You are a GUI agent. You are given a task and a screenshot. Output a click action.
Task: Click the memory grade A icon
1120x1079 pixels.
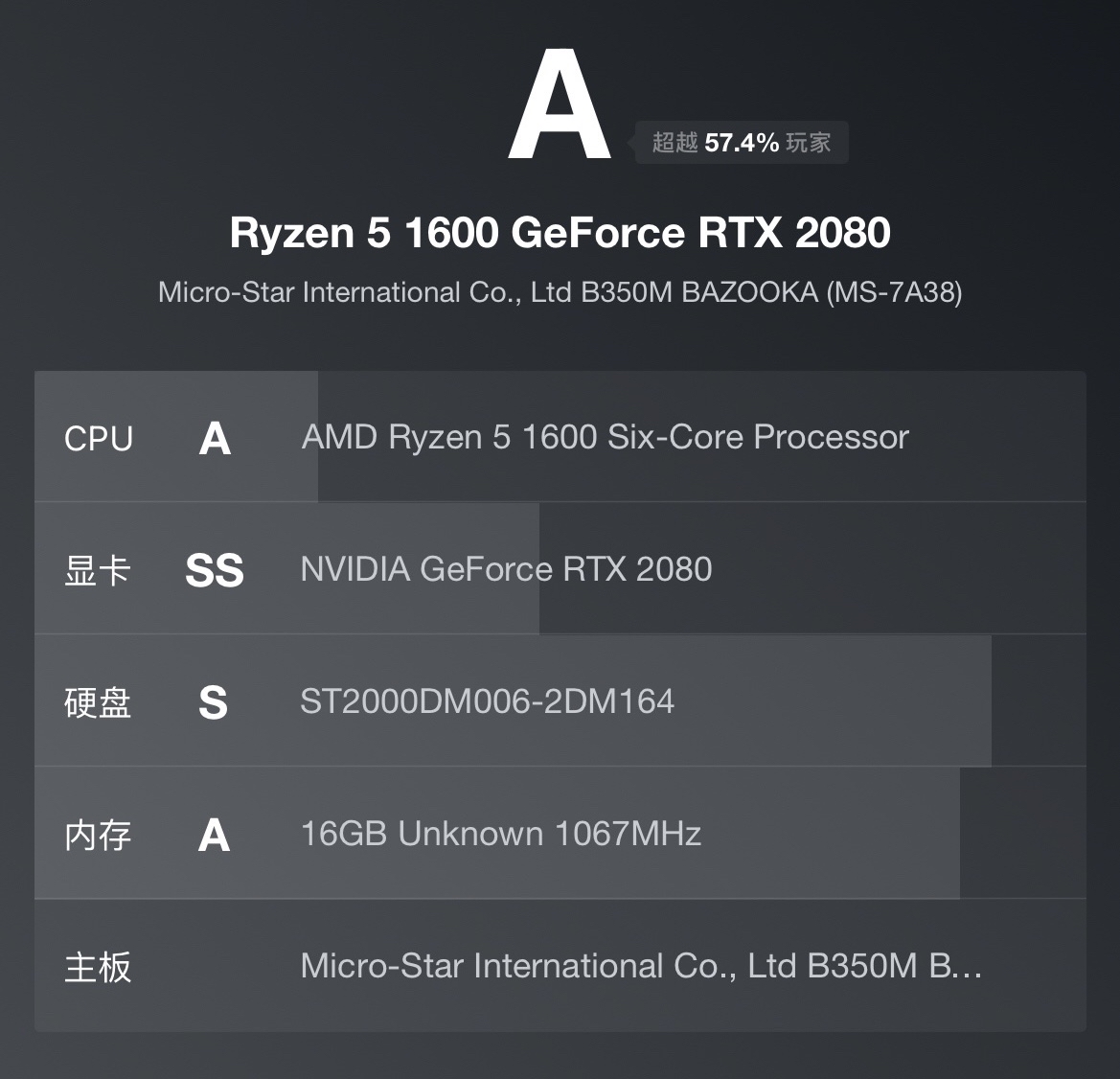click(214, 836)
